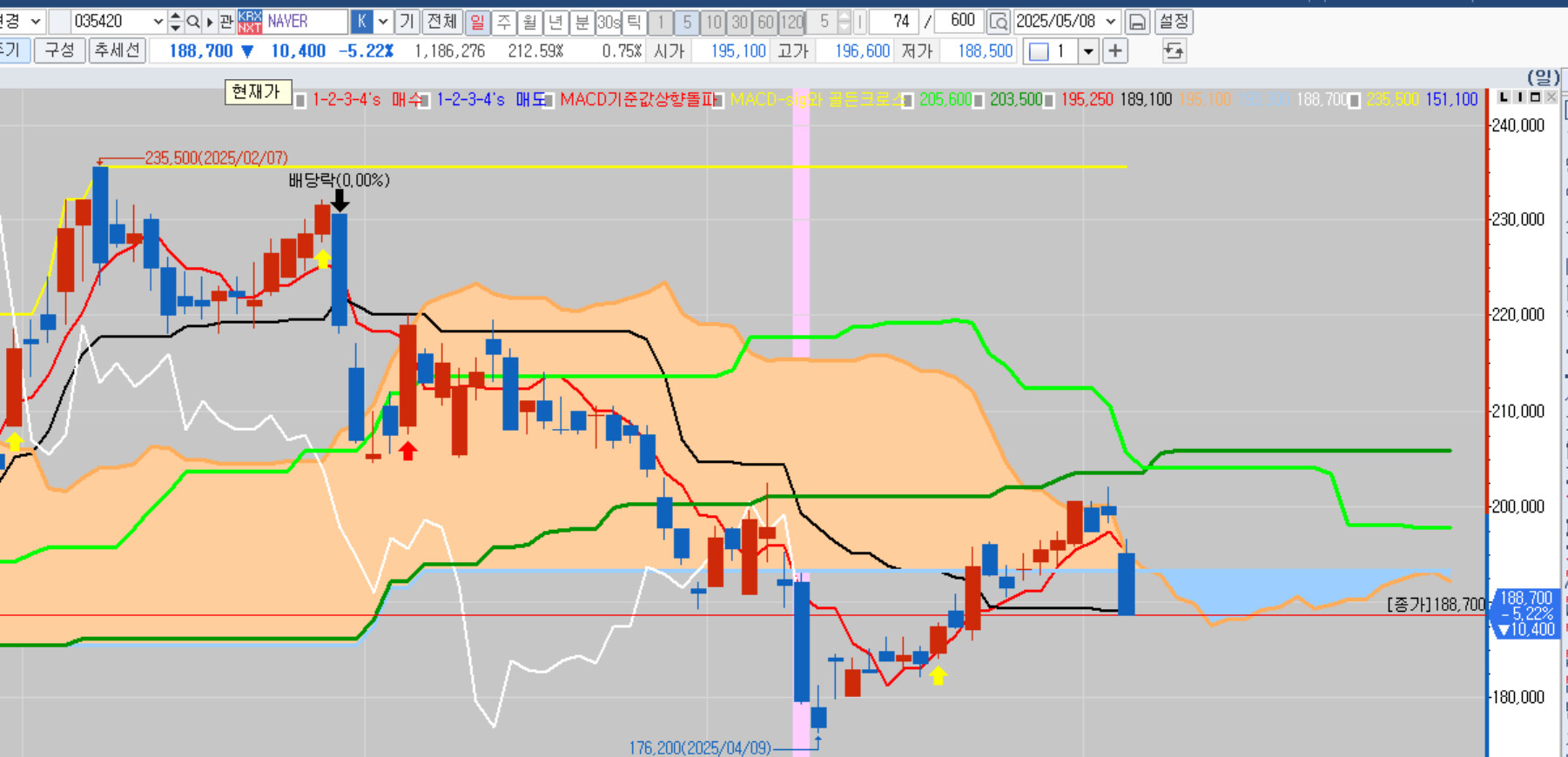Click the blue 188,700 price tag on axis
Viewport: 1568px width, 757px height.
(1525, 613)
